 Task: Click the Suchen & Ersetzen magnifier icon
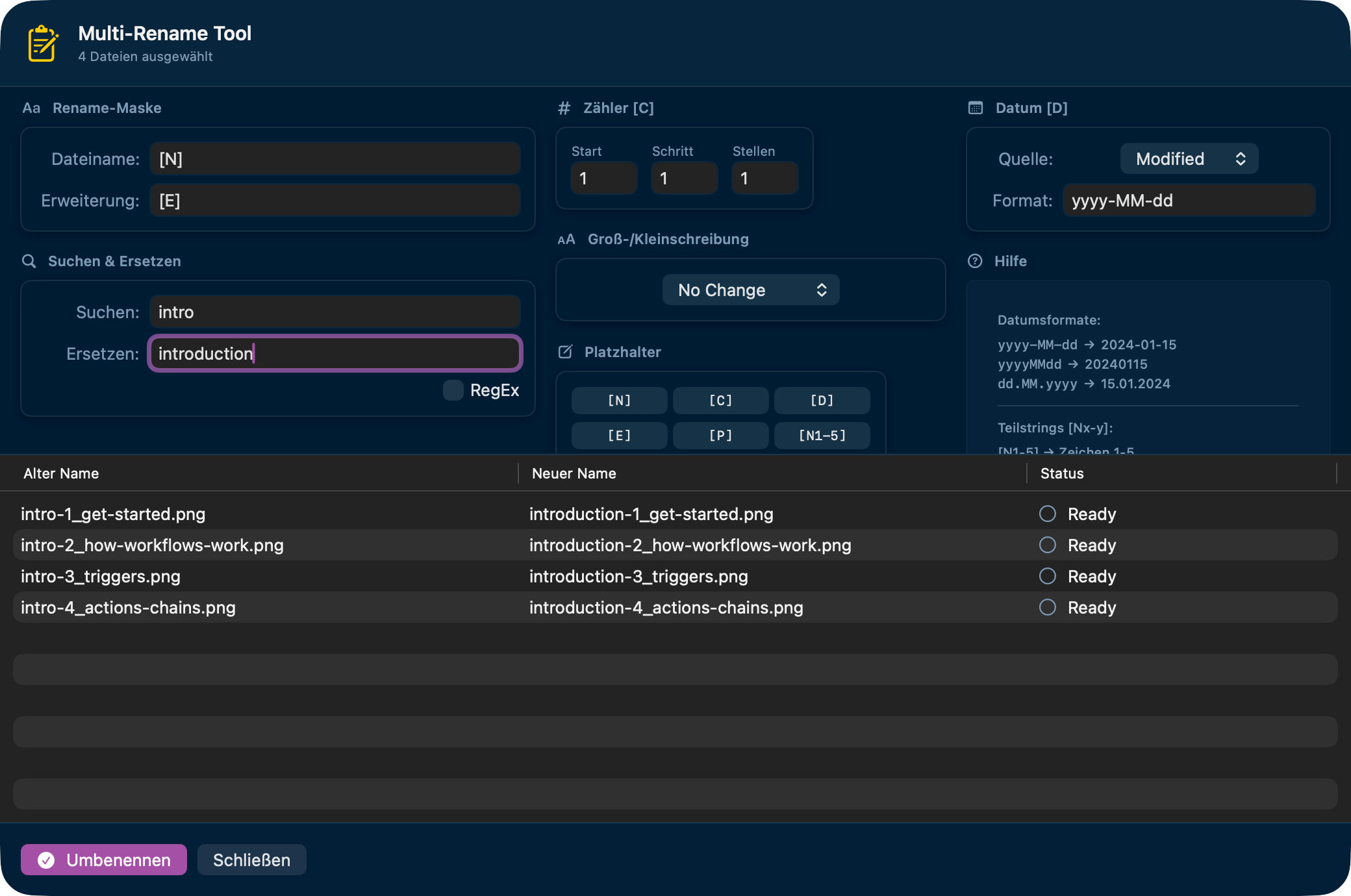tap(29, 261)
